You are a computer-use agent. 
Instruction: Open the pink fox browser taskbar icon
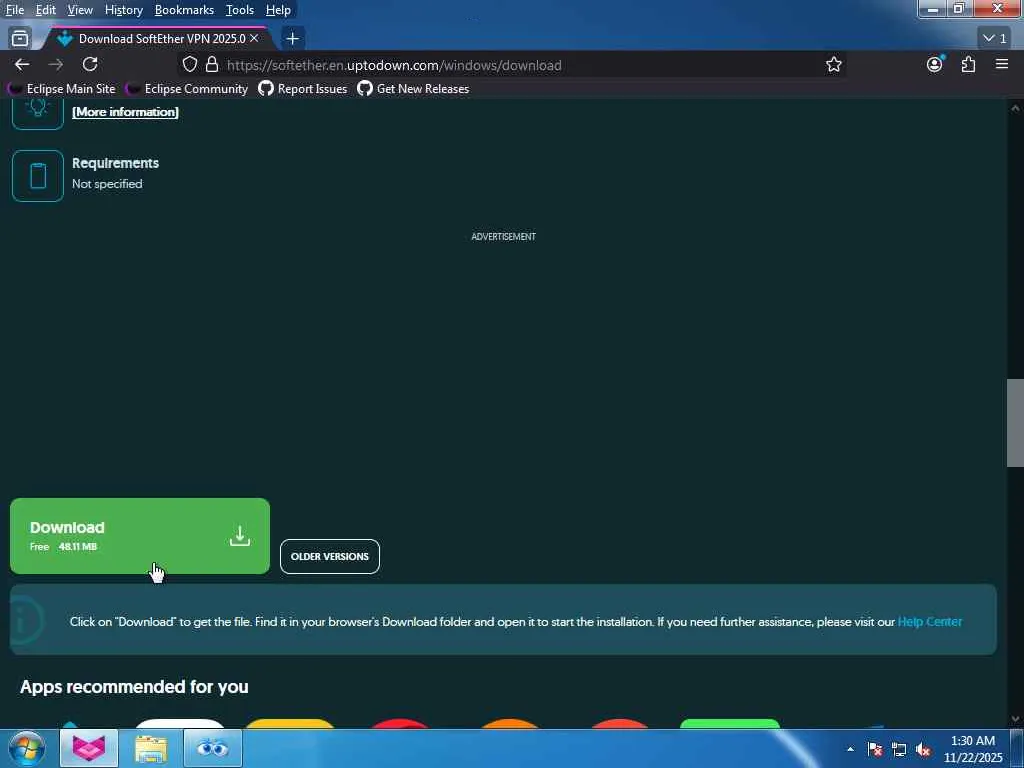tap(89, 748)
